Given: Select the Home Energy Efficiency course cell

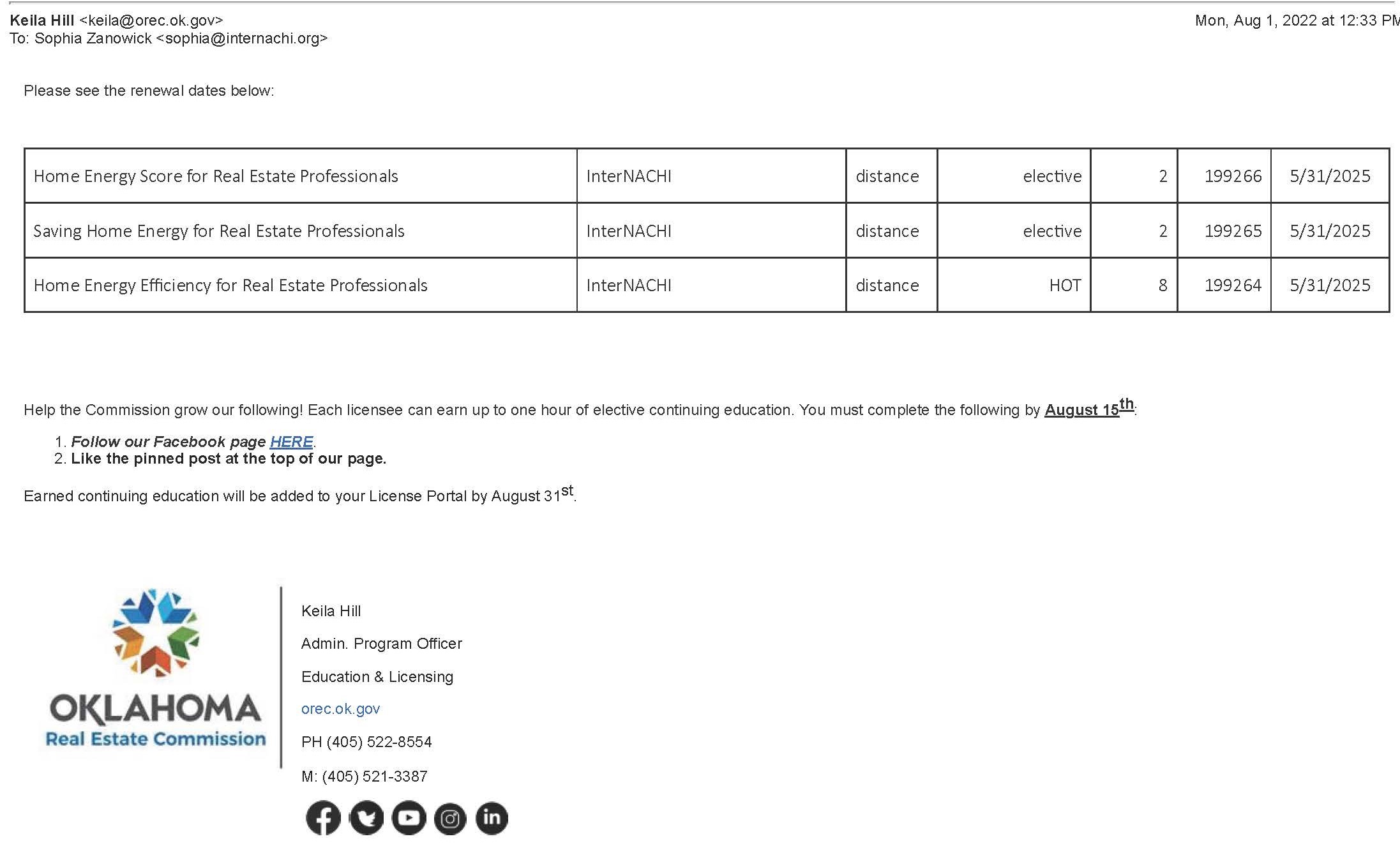Looking at the screenshot, I should click(230, 285).
